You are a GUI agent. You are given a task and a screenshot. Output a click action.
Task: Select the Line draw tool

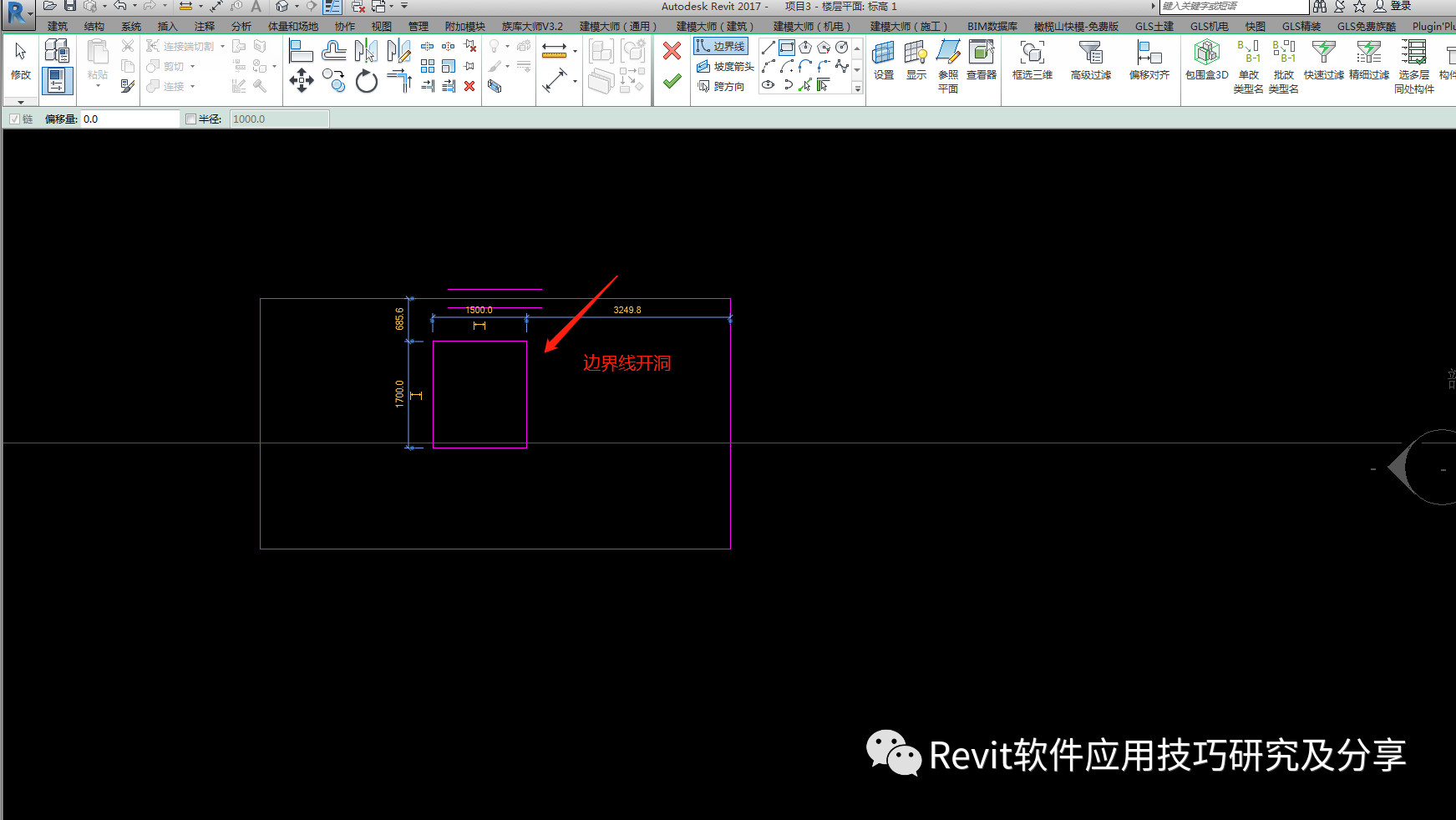769,48
